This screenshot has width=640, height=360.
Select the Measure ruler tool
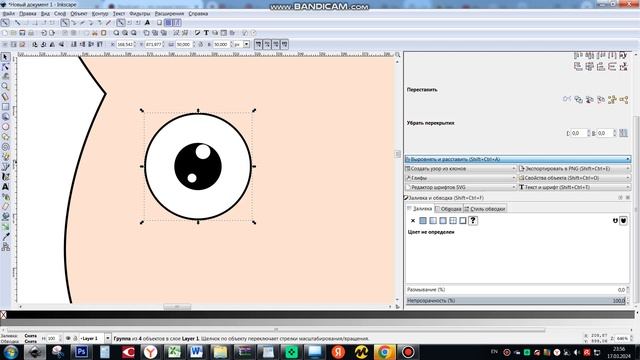[5, 97]
